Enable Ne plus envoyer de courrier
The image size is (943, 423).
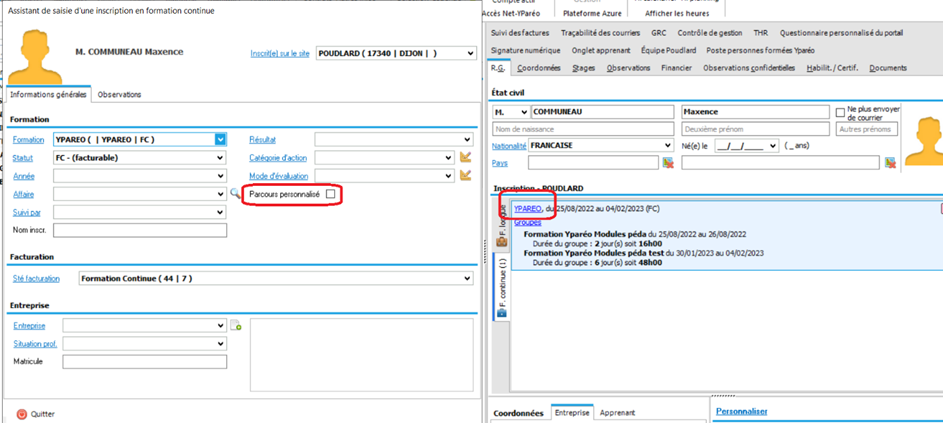[841, 113]
